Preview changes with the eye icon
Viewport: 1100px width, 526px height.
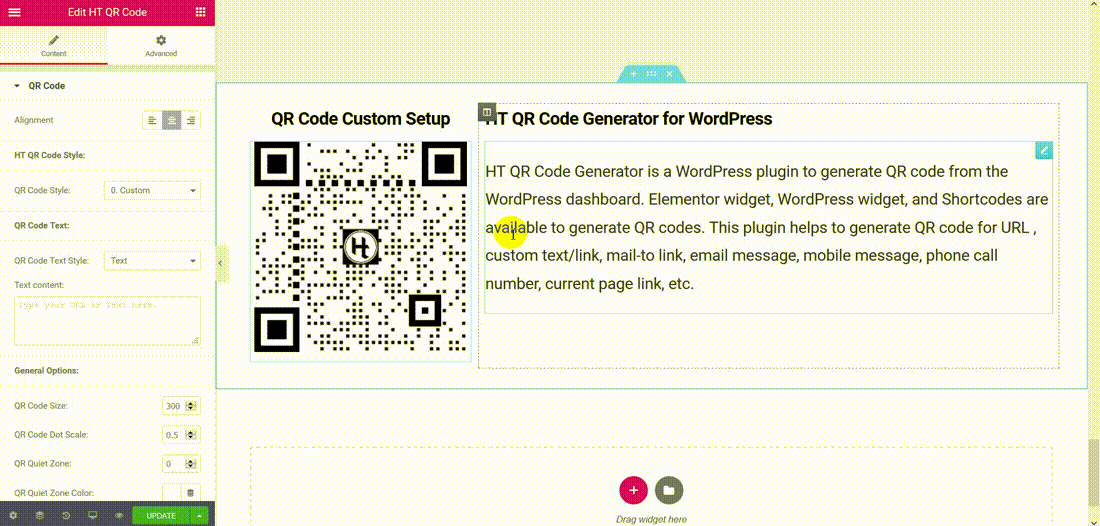pos(119,515)
